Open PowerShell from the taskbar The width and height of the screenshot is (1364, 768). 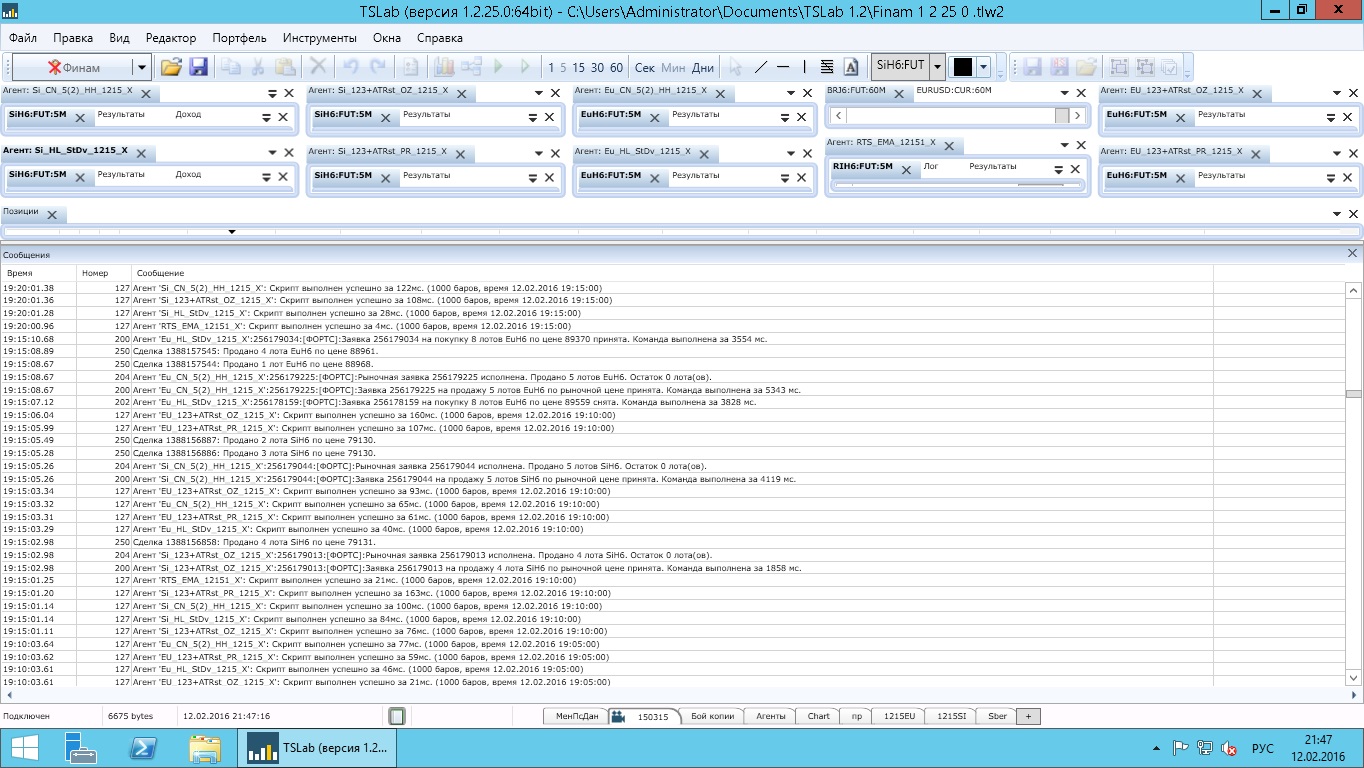(142, 747)
